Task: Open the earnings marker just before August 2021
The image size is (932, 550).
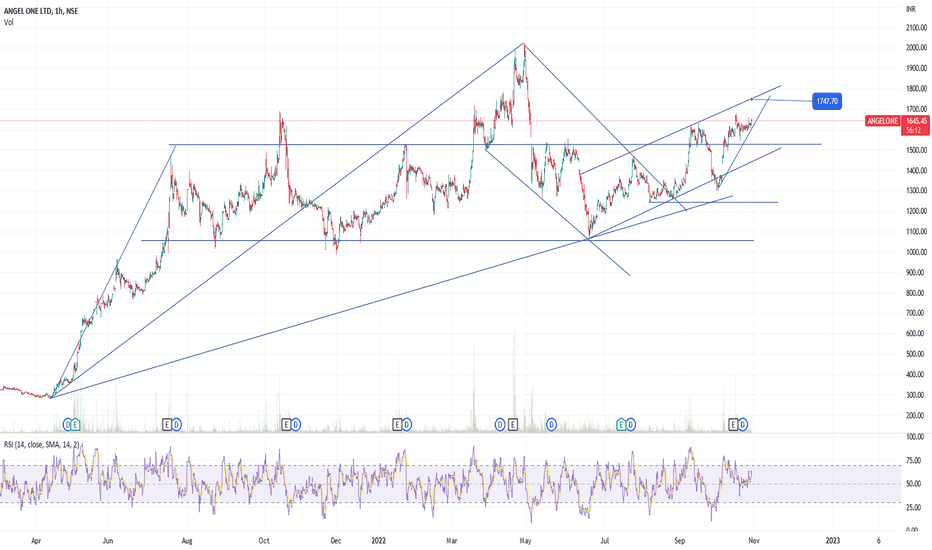Action: click(x=167, y=425)
